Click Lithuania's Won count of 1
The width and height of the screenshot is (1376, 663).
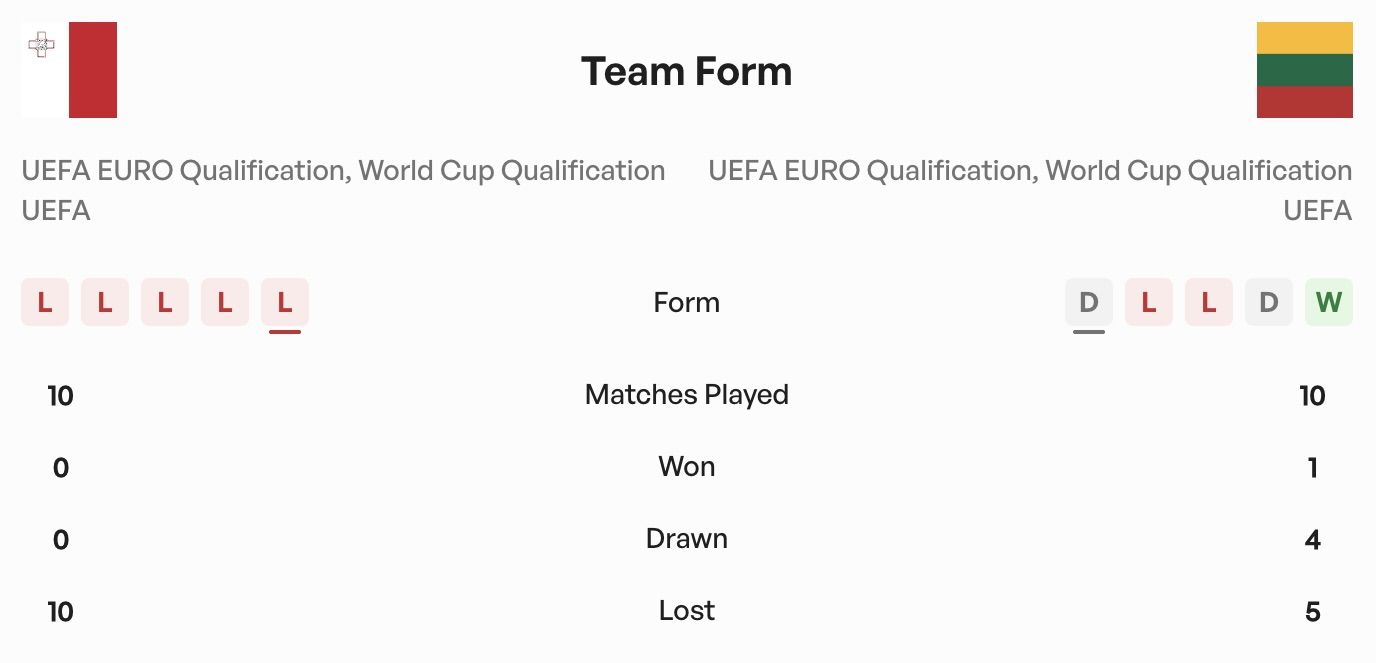coord(1313,468)
